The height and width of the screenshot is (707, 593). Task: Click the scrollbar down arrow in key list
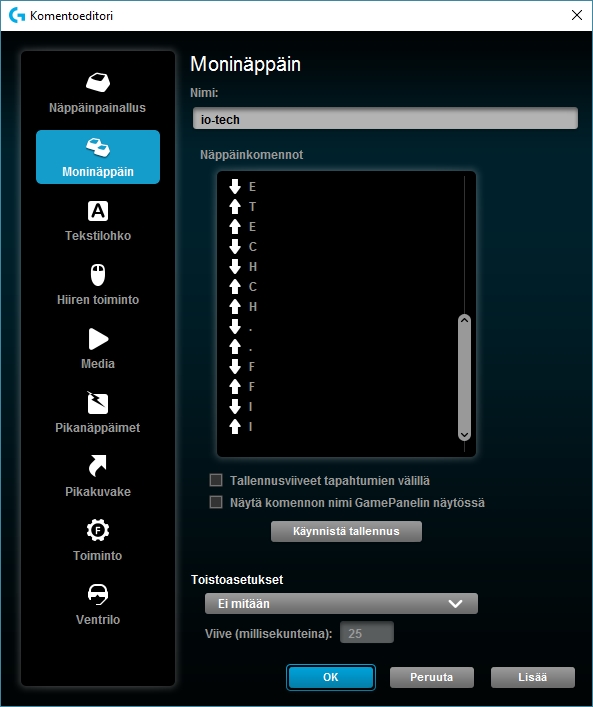click(464, 435)
